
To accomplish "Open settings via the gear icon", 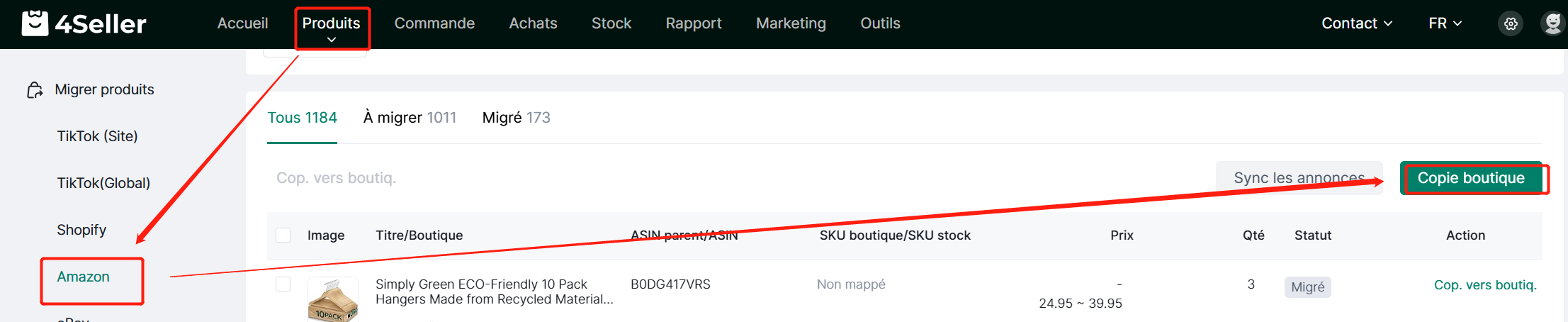I will [x=1511, y=23].
